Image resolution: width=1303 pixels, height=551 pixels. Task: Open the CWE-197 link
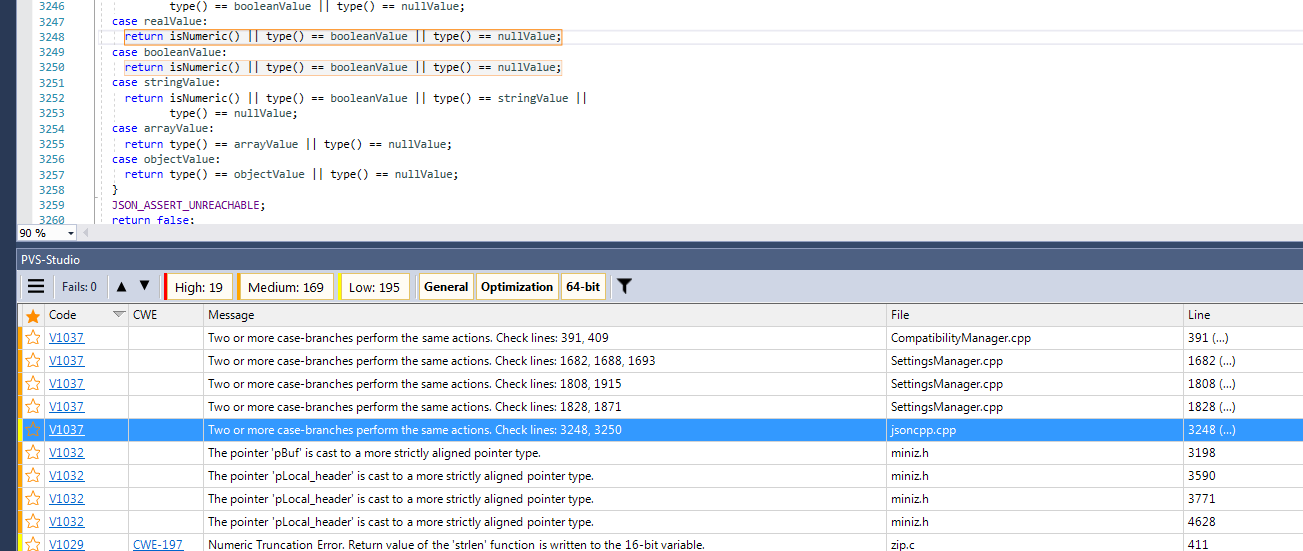coord(158,545)
